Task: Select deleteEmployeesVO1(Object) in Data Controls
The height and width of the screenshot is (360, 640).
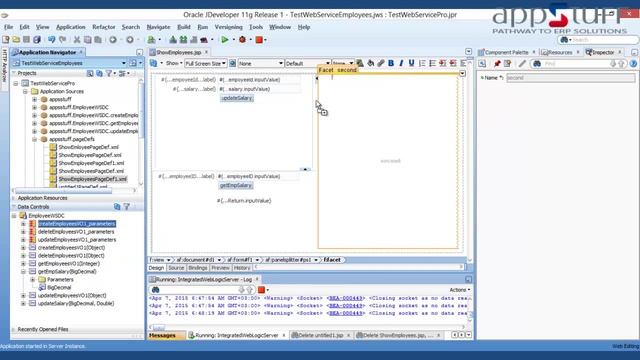Action: pyautogui.click(x=71, y=256)
